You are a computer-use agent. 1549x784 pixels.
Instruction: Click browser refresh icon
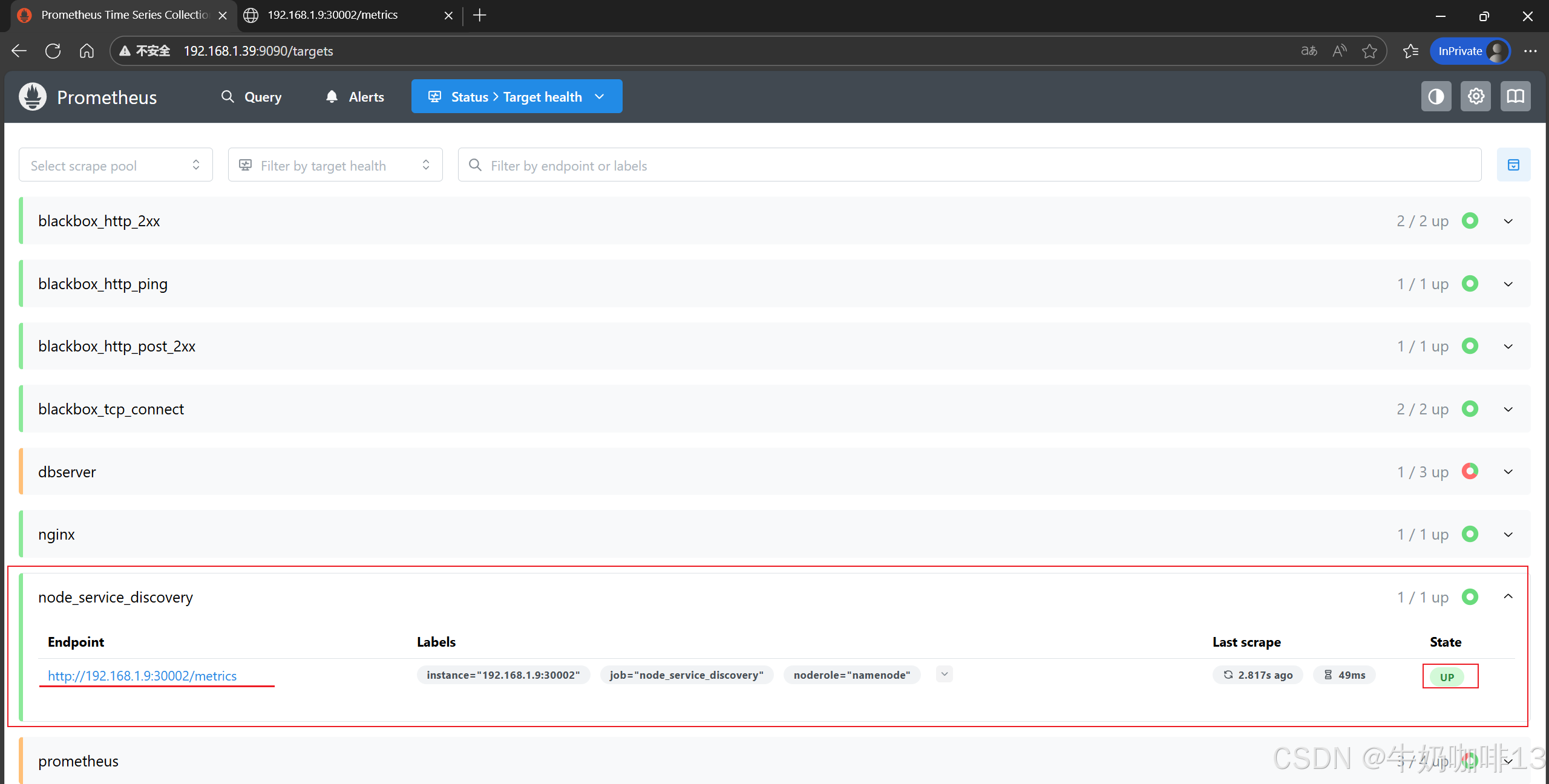tap(53, 51)
